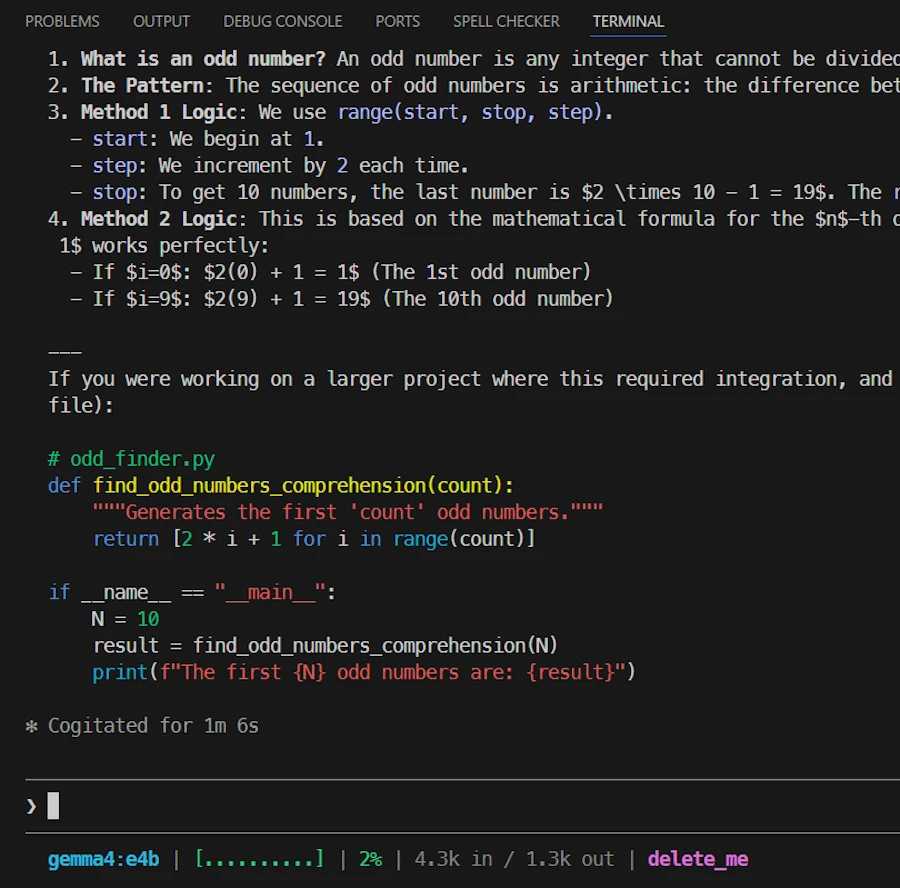This screenshot has width=900, height=888.
Task: Click the range(start, stop, step) code
Action: coord(470,113)
